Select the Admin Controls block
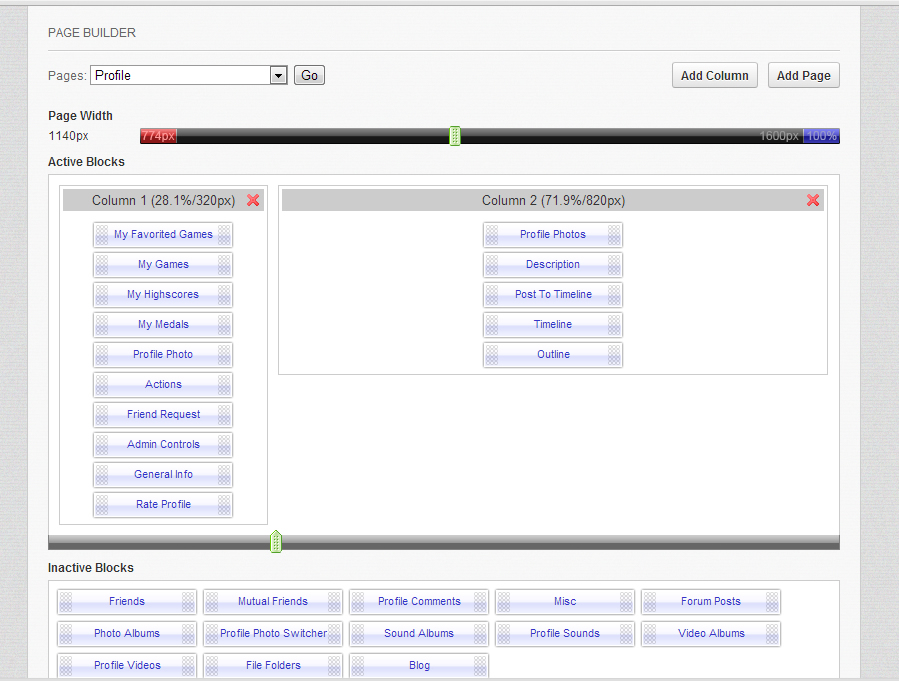Viewport: 899px width, 681px height. tap(163, 444)
